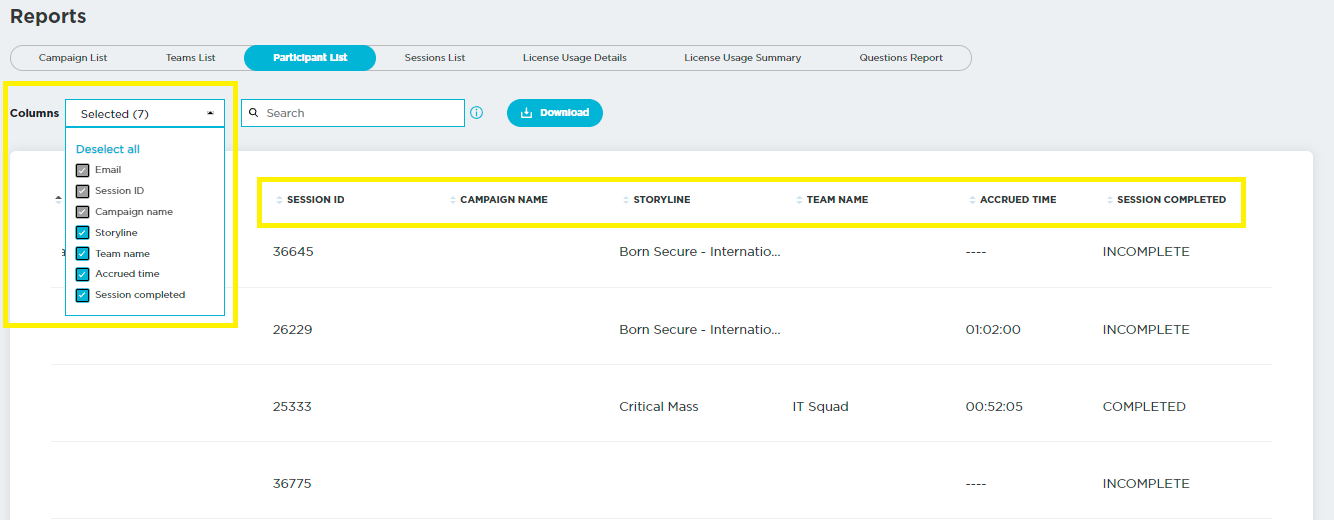Toggle the Email column checkbox
Screen dimensions: 1334x520
tap(83, 170)
